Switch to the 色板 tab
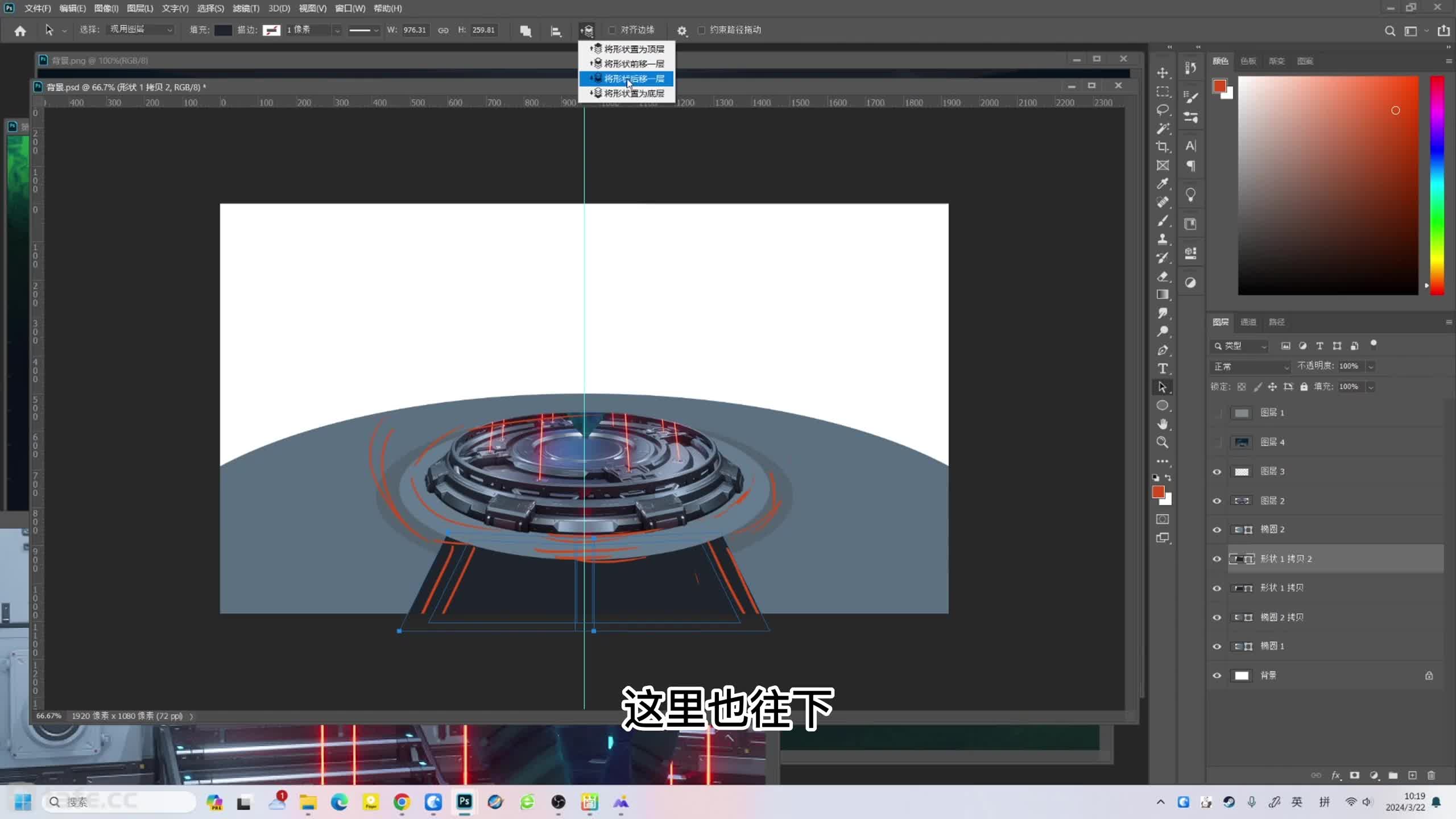Screen dimensions: 1456x819 1248,61
